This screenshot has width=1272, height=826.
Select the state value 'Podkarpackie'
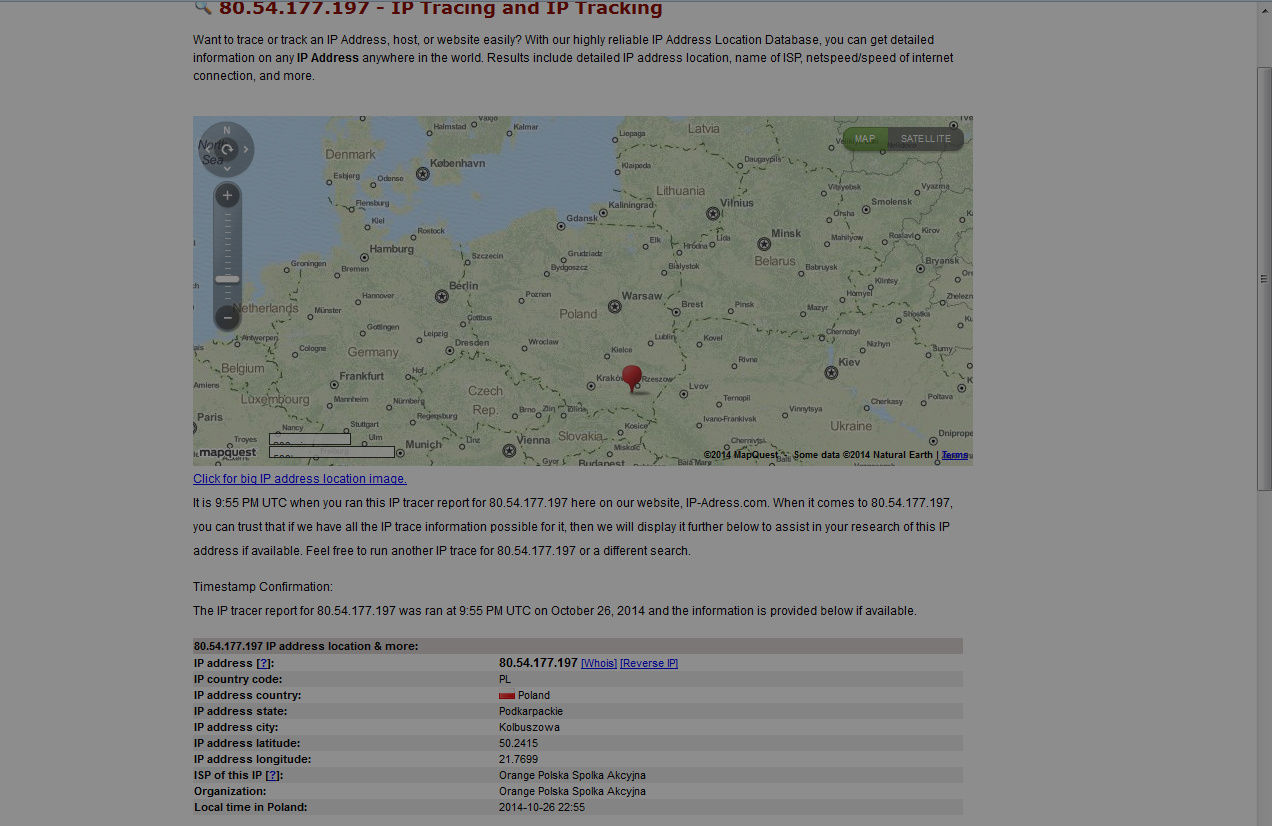tap(531, 711)
